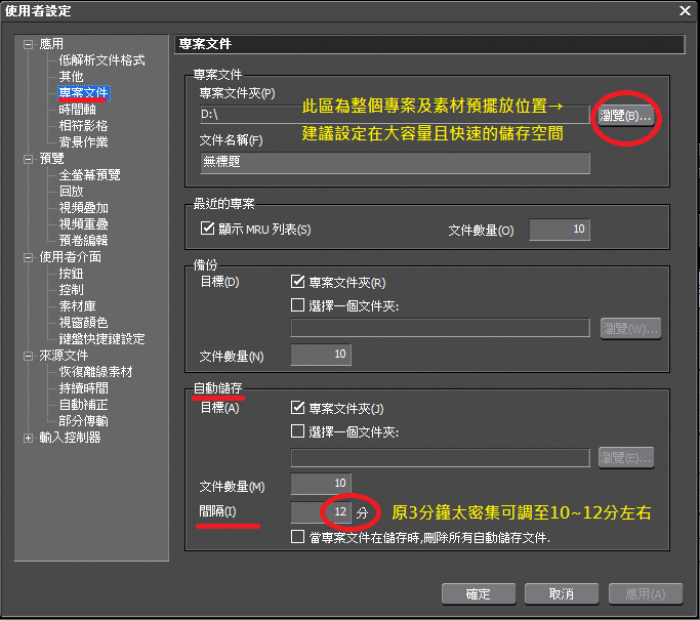Screen dimensions: 700x620
Task: Select 回放 in the tree
Action: pyautogui.click(x=71, y=191)
